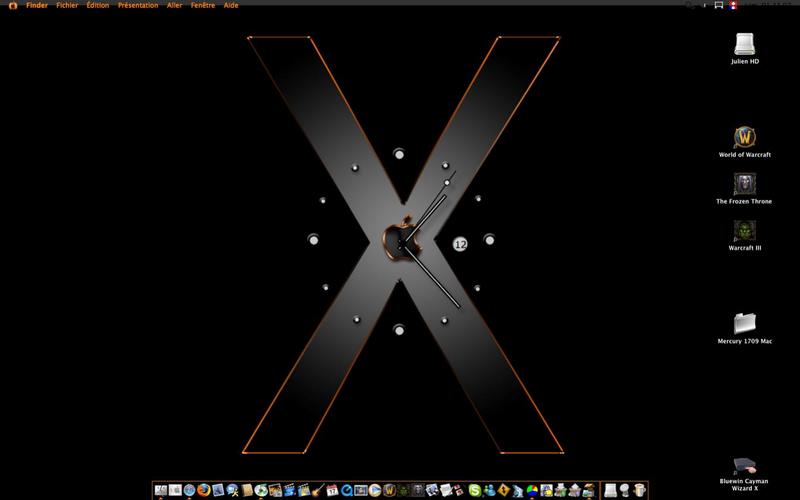
Task: Open GarageBand guitar icon in Dock
Action: [316, 490]
